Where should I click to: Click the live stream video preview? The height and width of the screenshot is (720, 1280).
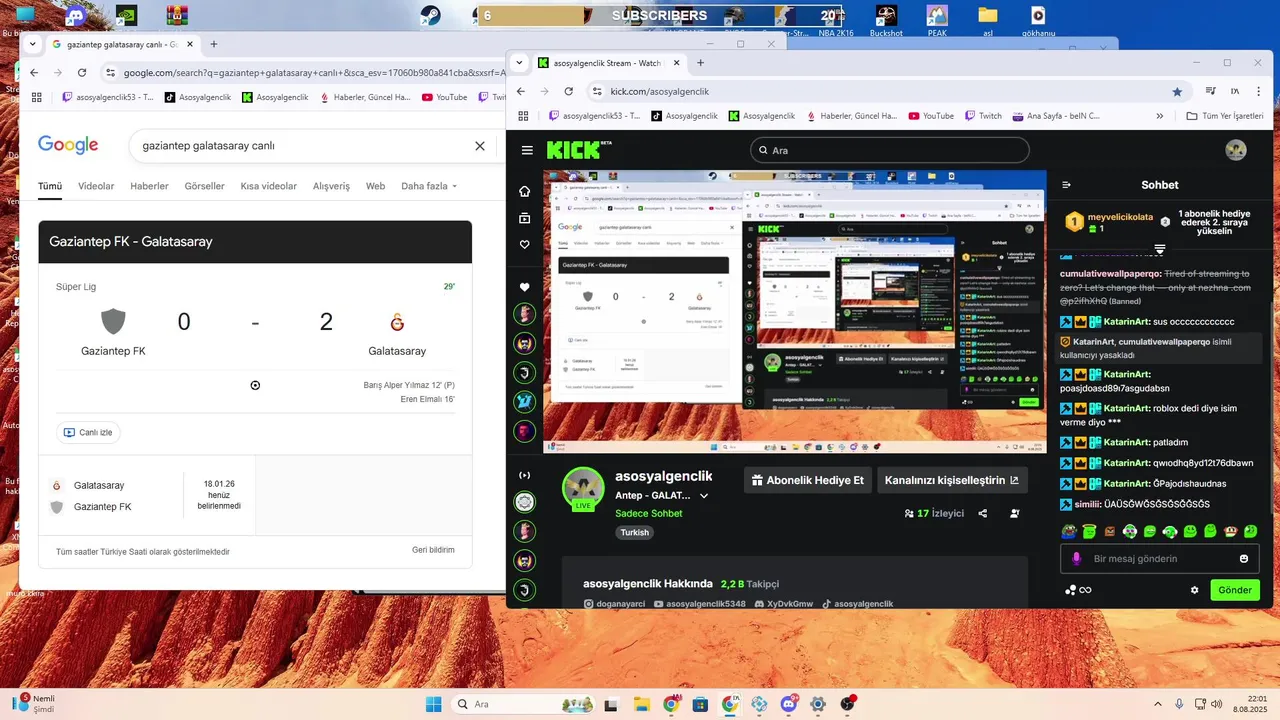coord(795,311)
